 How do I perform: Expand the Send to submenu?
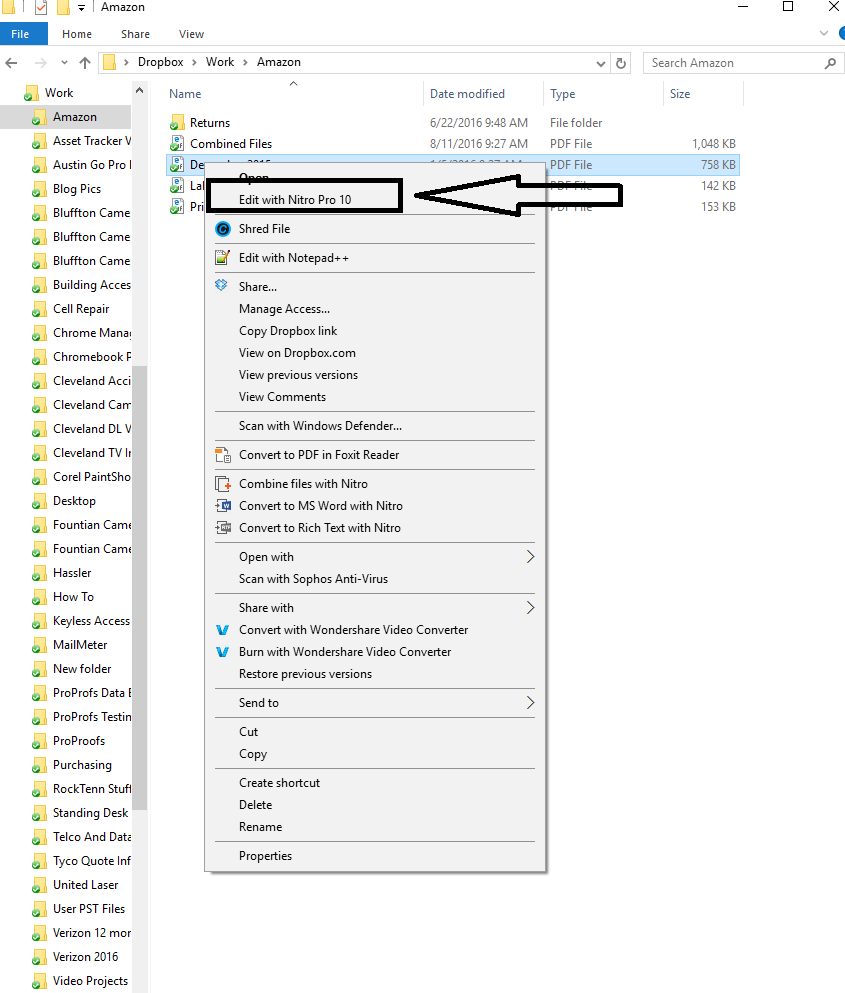coord(375,703)
